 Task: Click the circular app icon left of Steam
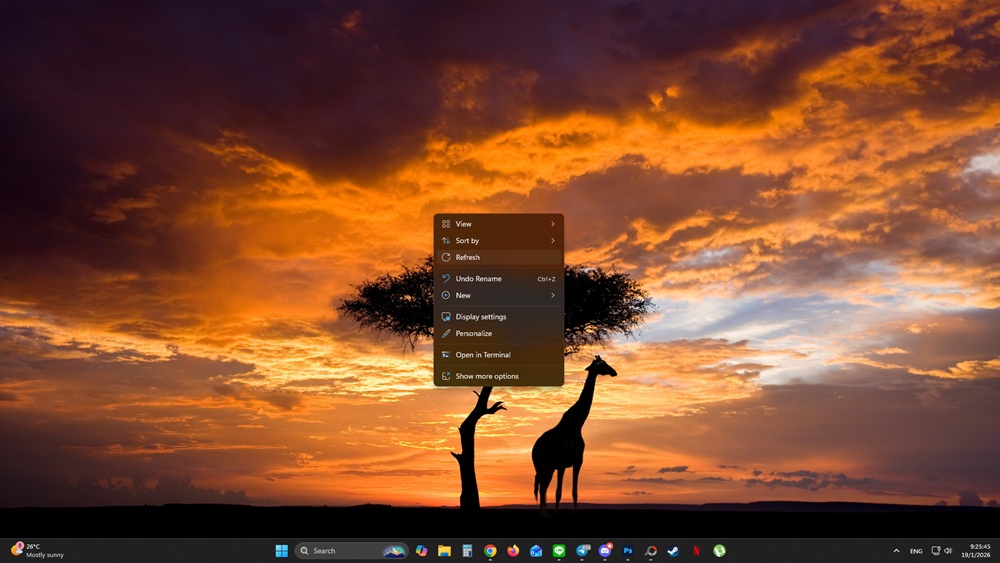coord(651,551)
